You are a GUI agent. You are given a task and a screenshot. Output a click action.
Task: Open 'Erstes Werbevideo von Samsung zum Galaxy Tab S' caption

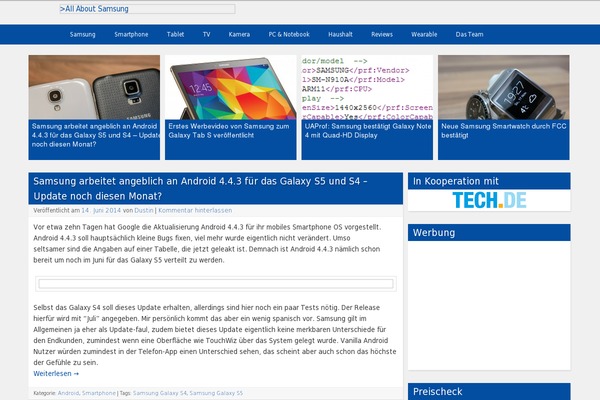(x=229, y=131)
